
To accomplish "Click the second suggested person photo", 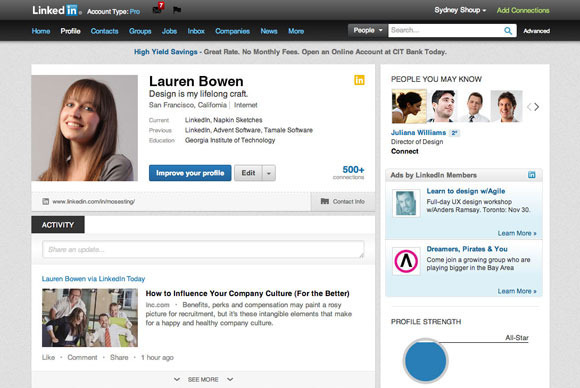I will tap(442, 106).
